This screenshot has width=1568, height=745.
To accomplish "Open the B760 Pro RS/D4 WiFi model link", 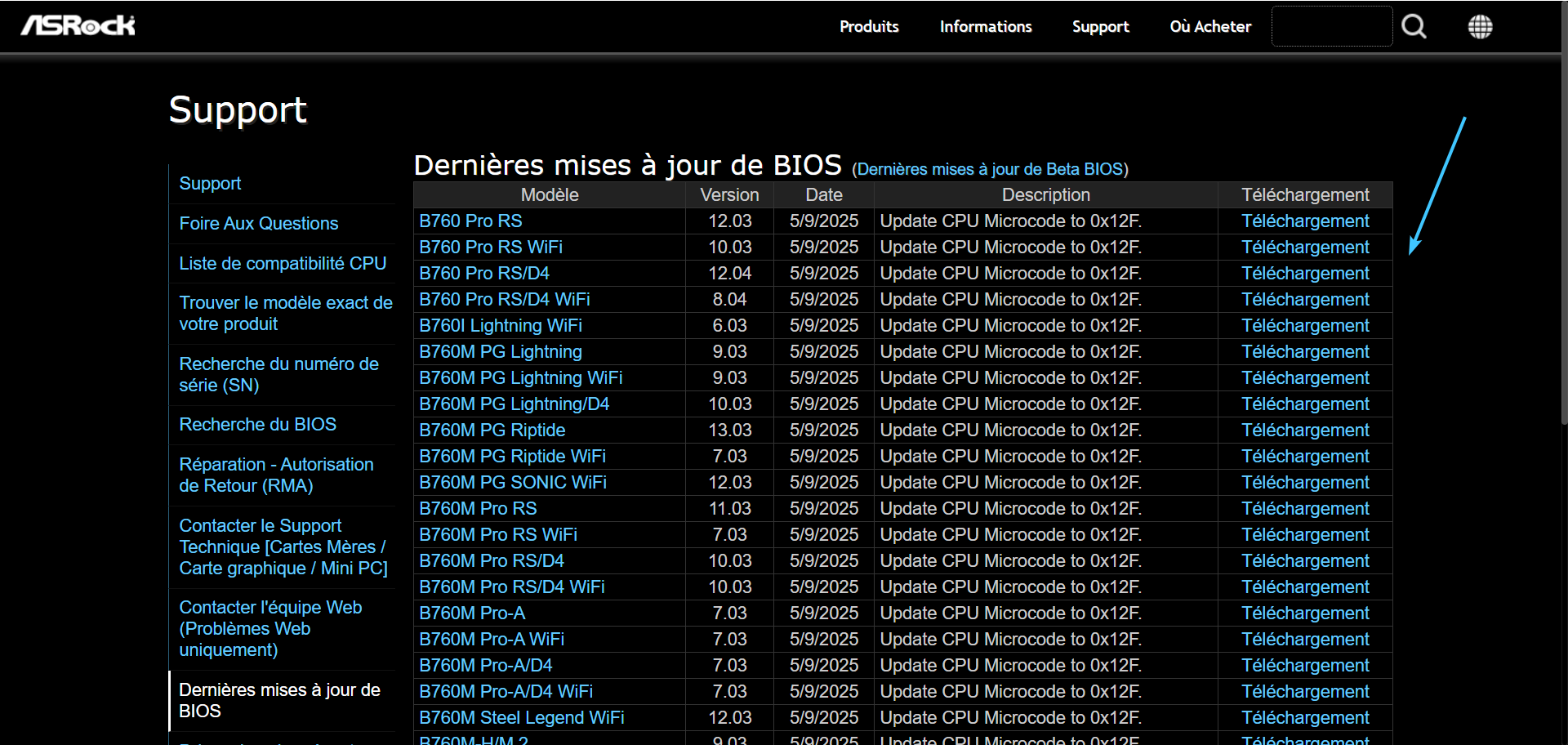I will click(x=505, y=300).
